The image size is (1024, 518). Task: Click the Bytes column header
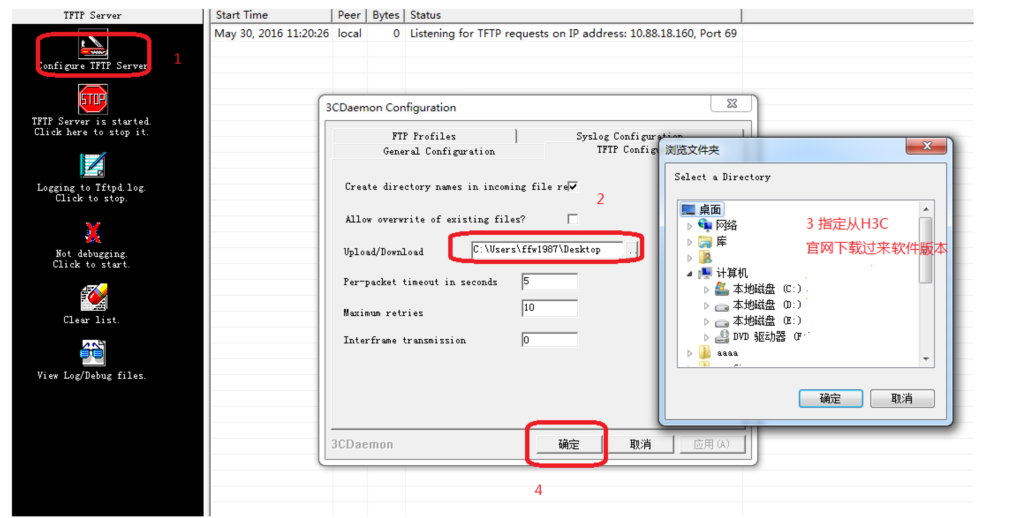pos(385,15)
